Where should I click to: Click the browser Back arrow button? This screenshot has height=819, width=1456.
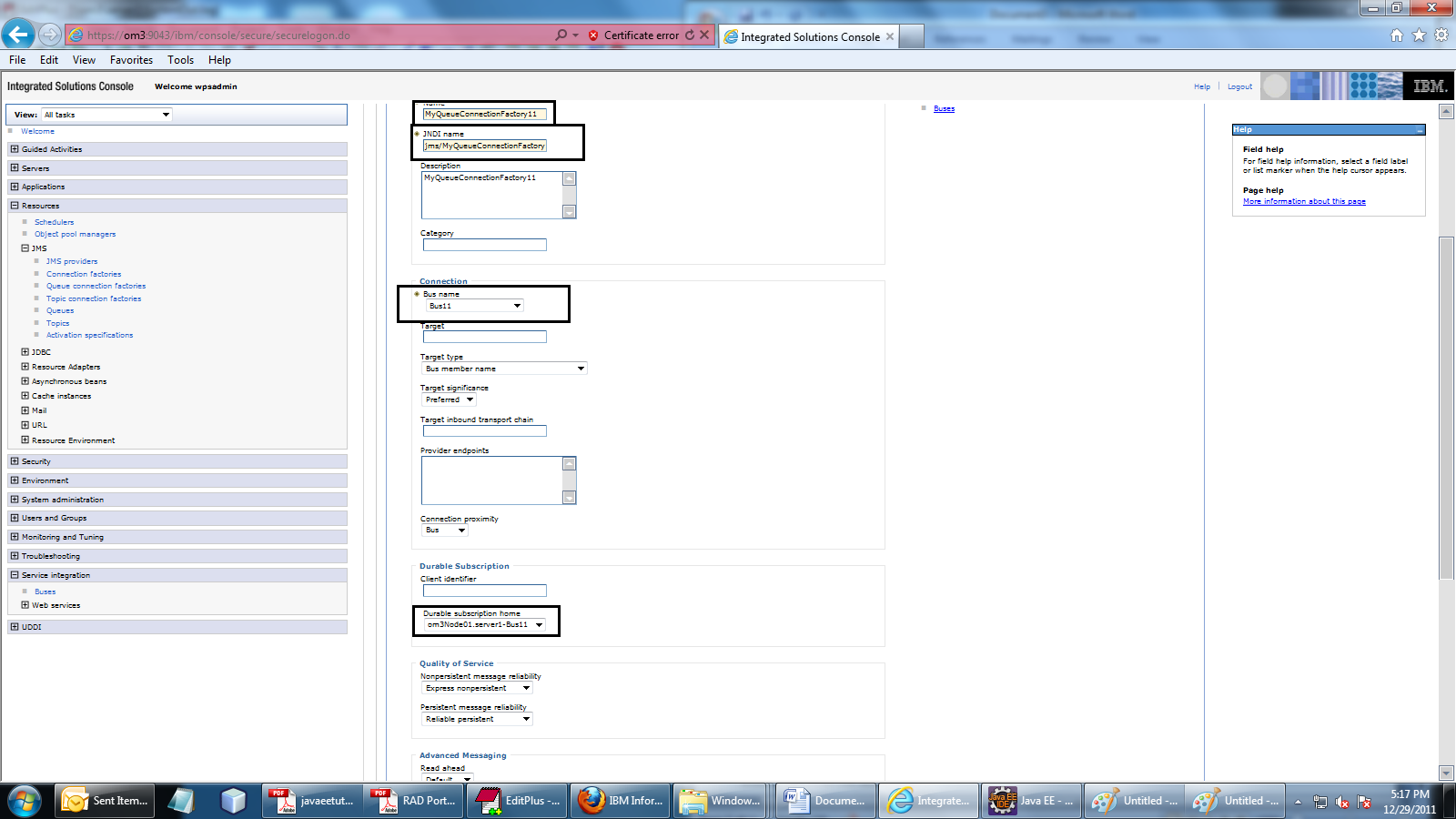(x=18, y=35)
